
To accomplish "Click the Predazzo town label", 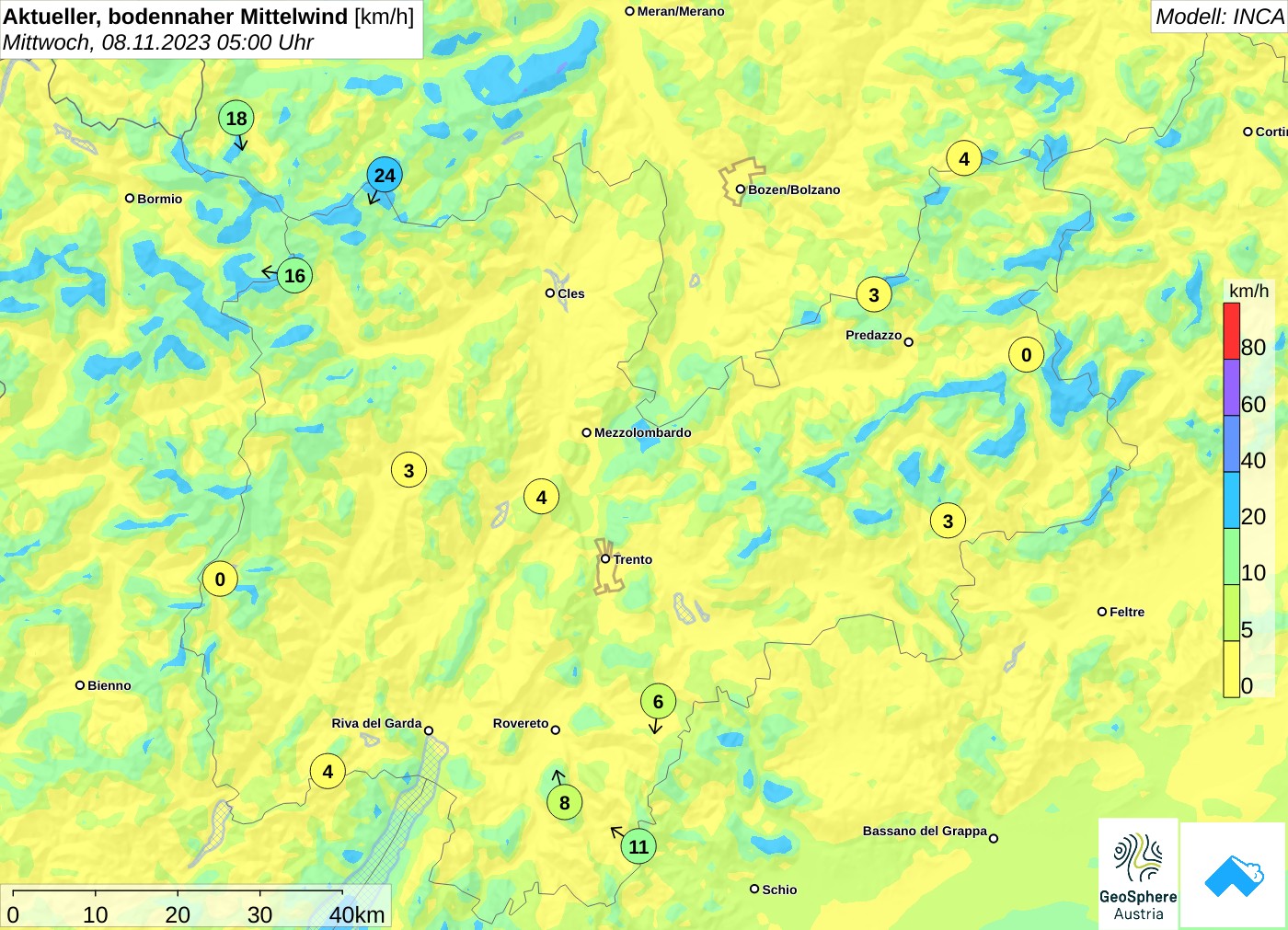I will coord(873,335).
